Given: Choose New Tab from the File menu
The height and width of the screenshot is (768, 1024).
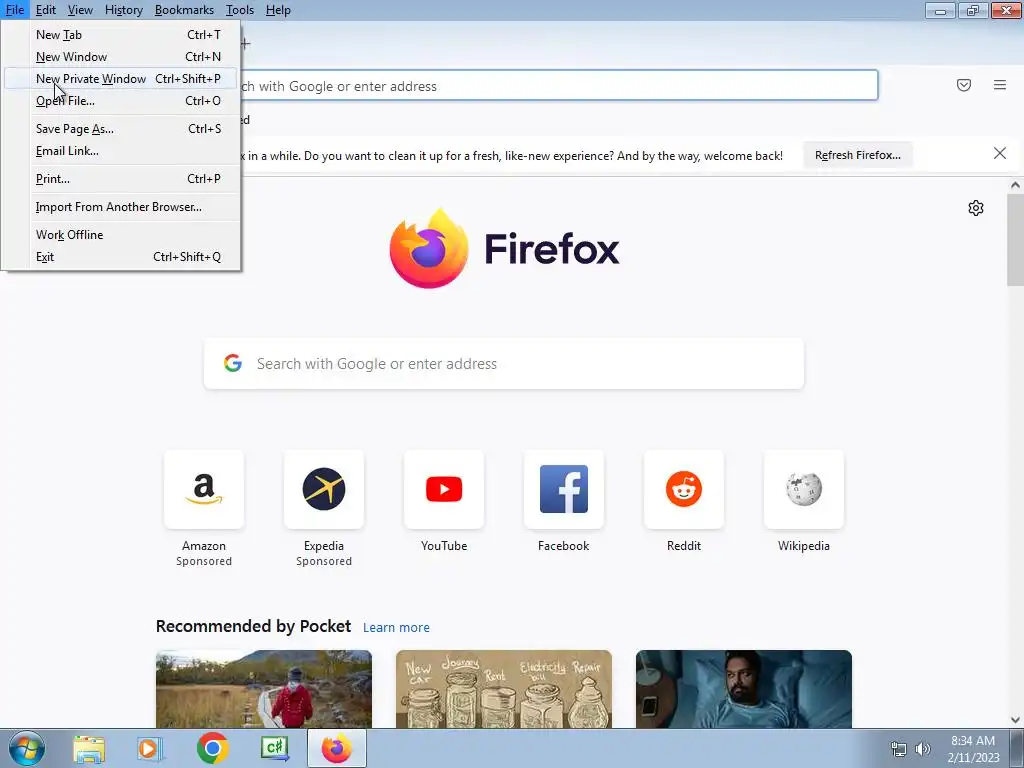Looking at the screenshot, I should point(121,35).
